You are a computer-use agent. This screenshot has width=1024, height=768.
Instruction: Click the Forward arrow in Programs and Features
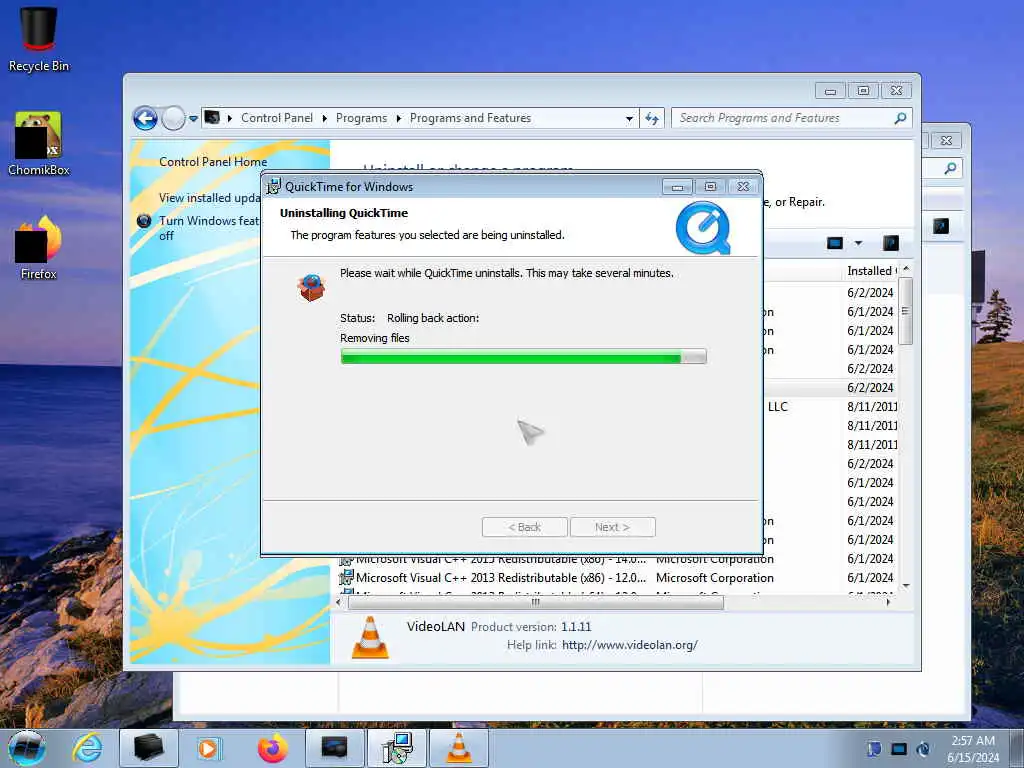click(x=173, y=118)
